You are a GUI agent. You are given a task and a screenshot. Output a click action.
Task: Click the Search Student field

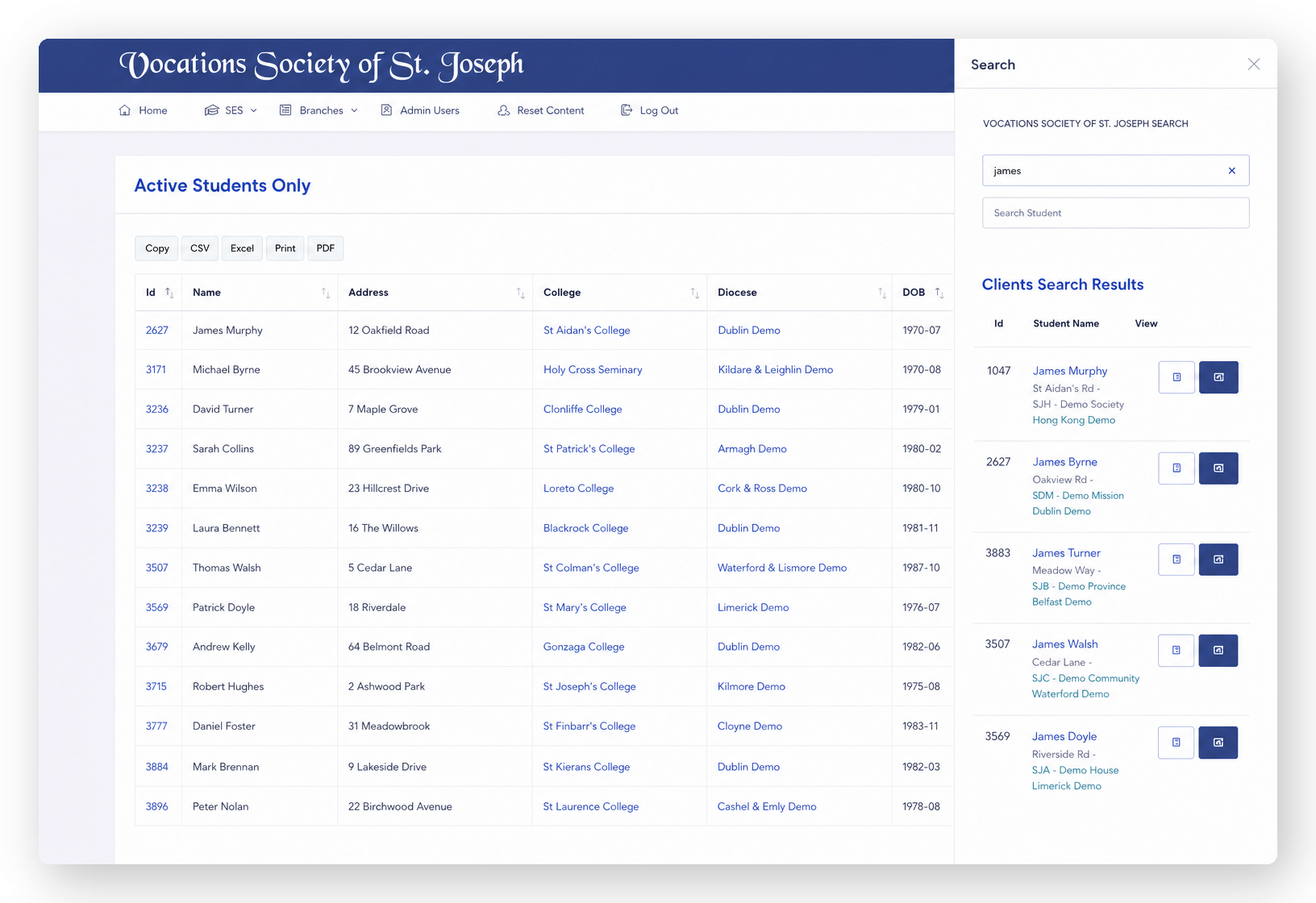pos(1116,213)
